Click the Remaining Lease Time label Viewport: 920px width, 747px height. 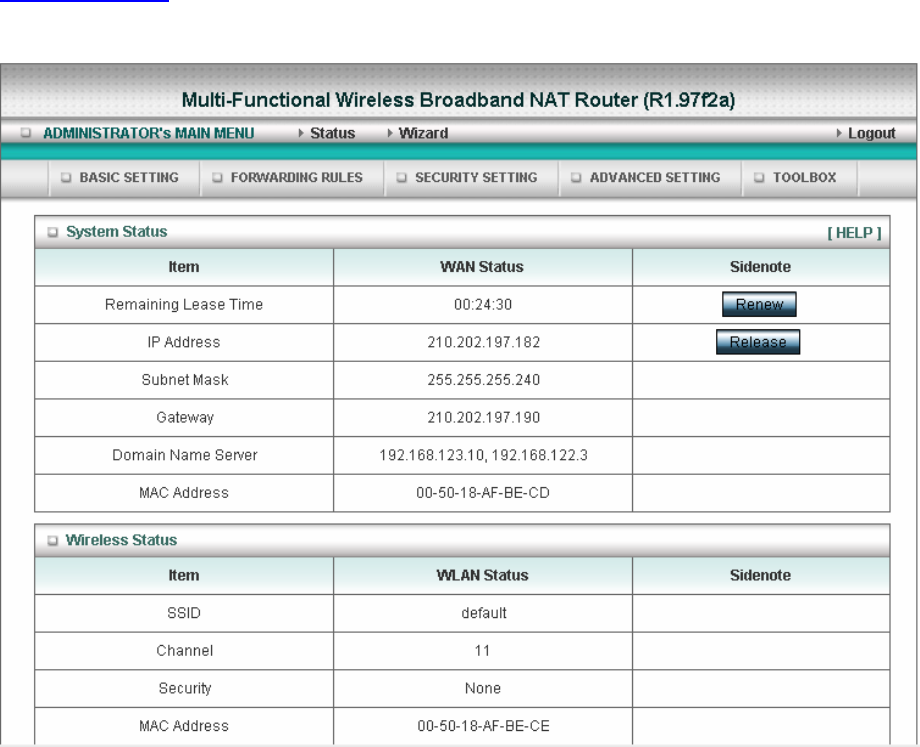tap(184, 305)
